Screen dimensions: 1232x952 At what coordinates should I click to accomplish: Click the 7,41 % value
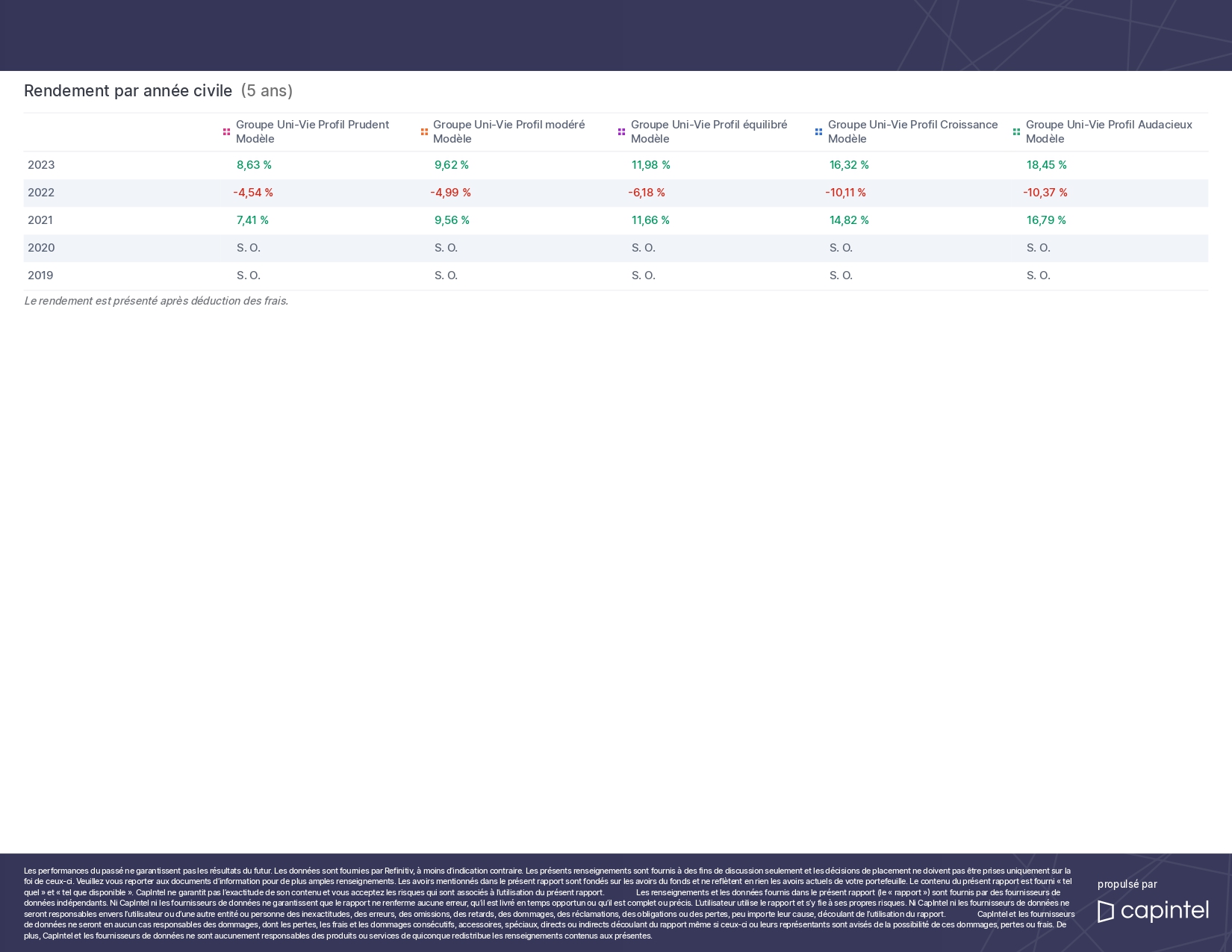tap(252, 220)
